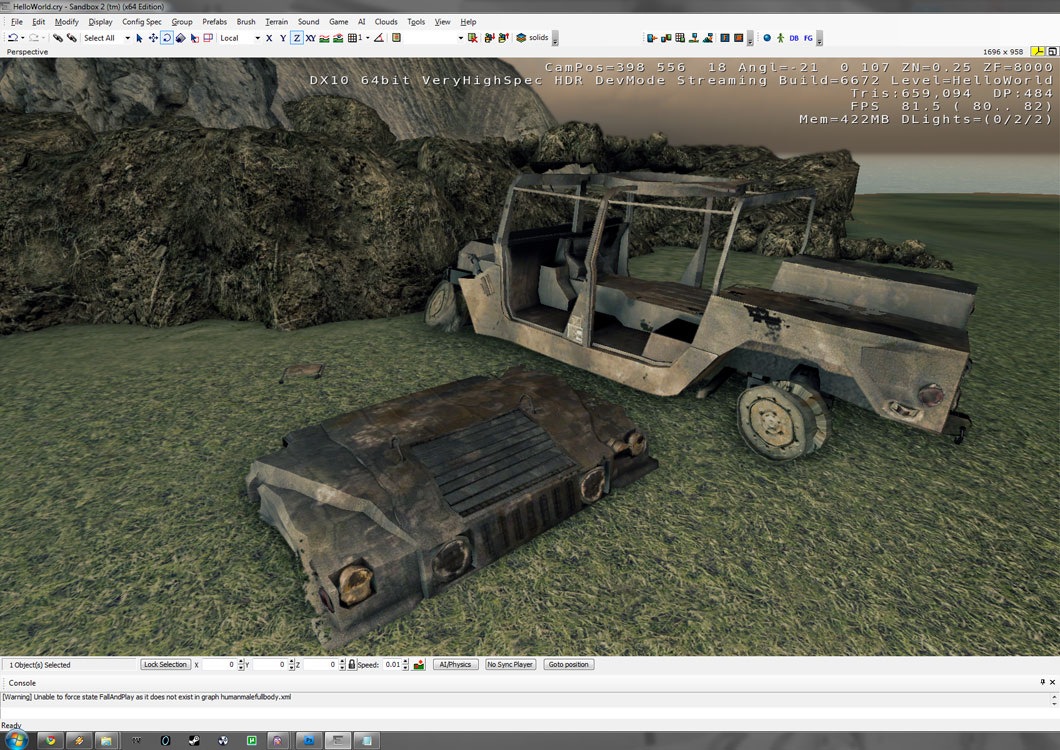The height and width of the screenshot is (750, 1060).
Task: Open the named selection set dropdown
Action: 460,38
